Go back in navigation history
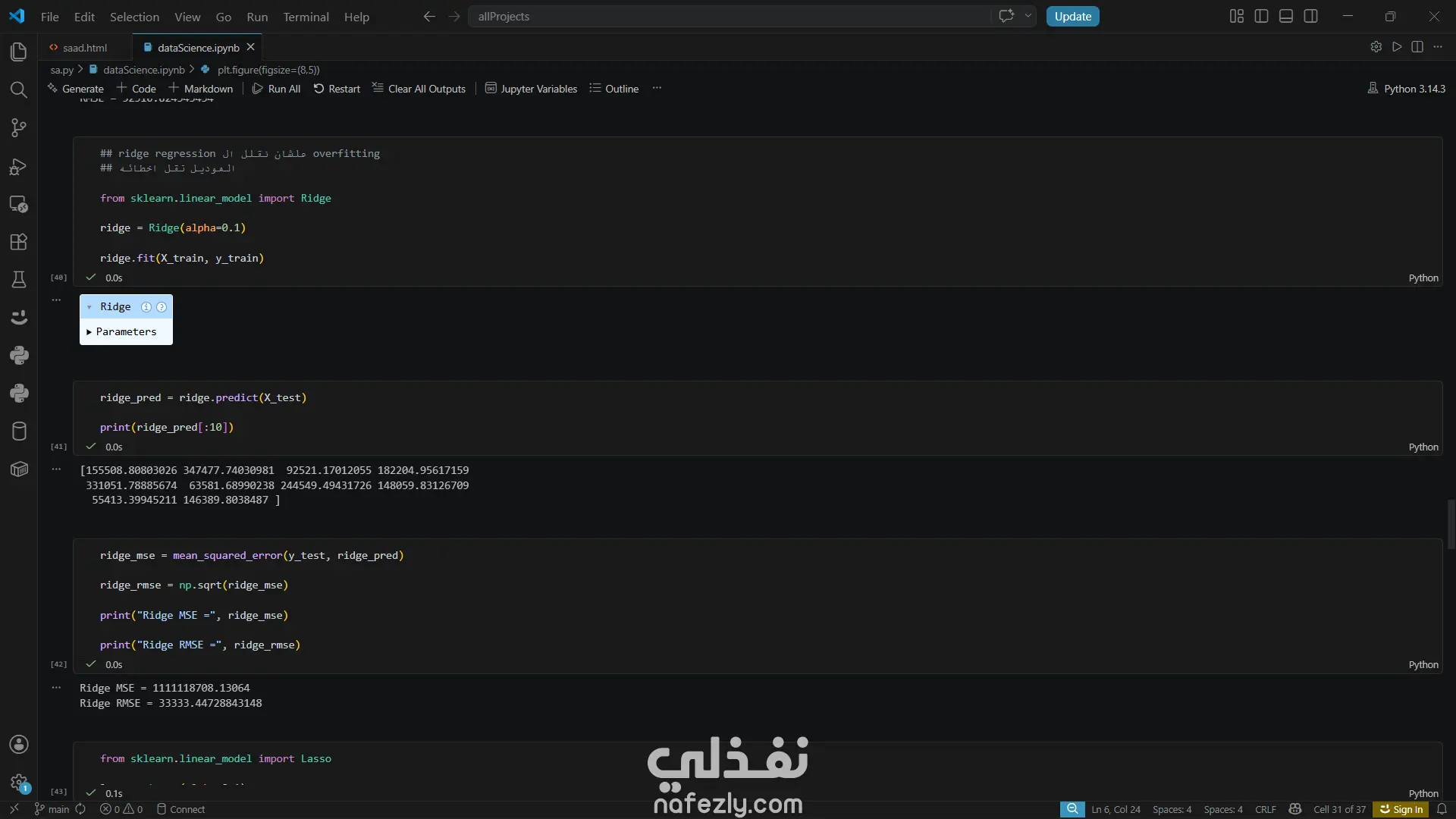 [x=429, y=17]
